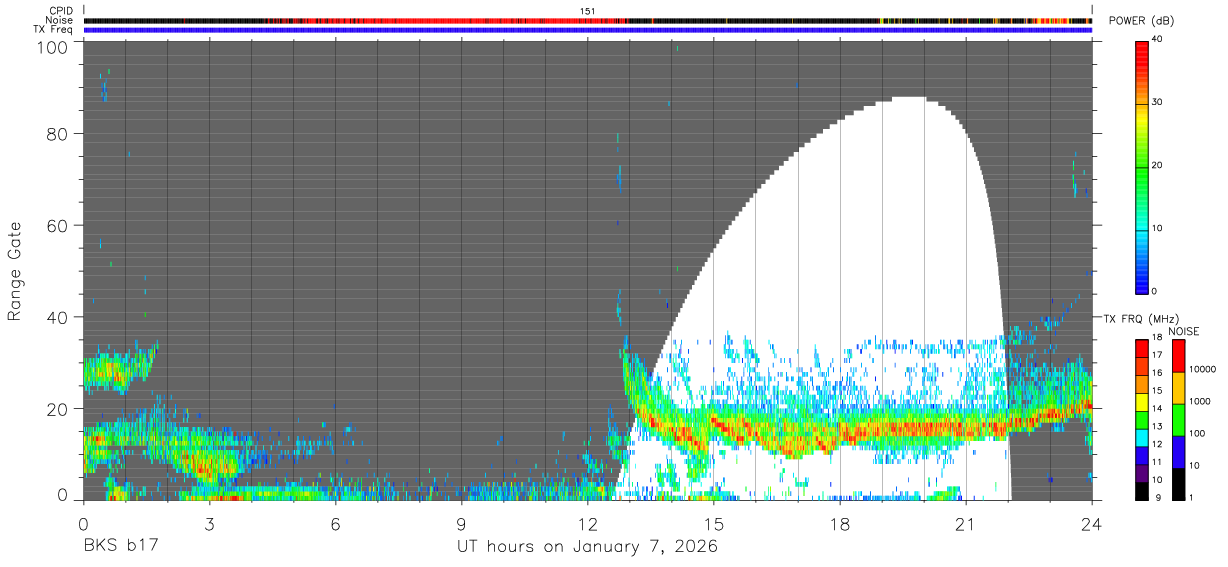Click the 6 hour tick on the time axis
1228x567 pixels.
pyautogui.click(x=335, y=524)
